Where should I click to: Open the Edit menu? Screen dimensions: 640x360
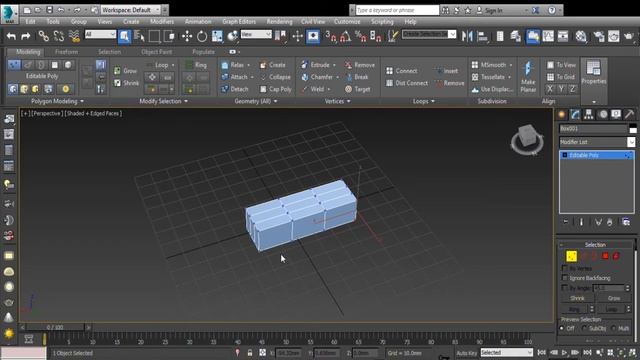tap(30, 21)
